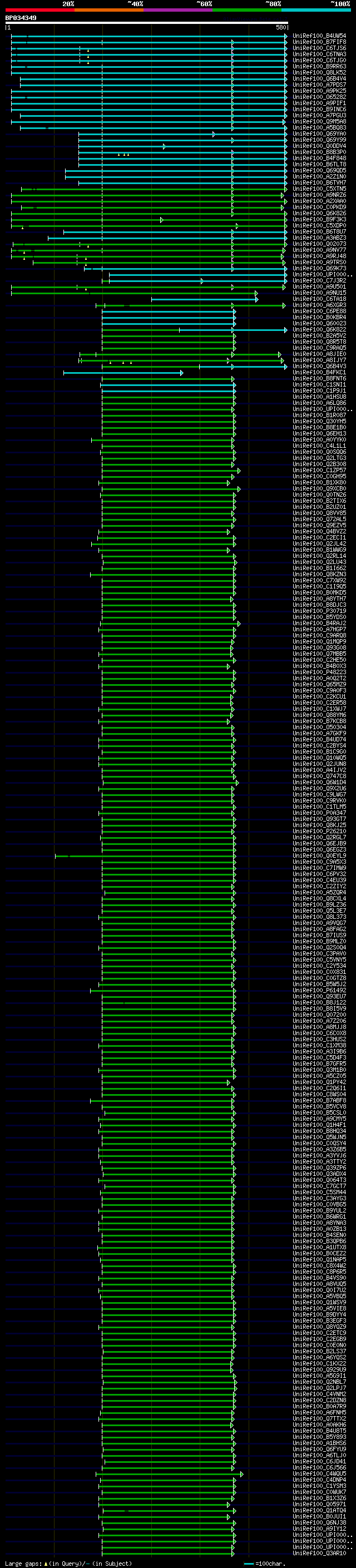Select hit label UniRef100_Q6K822
The height and width of the screenshot is (1568, 356).
(x=319, y=329)
